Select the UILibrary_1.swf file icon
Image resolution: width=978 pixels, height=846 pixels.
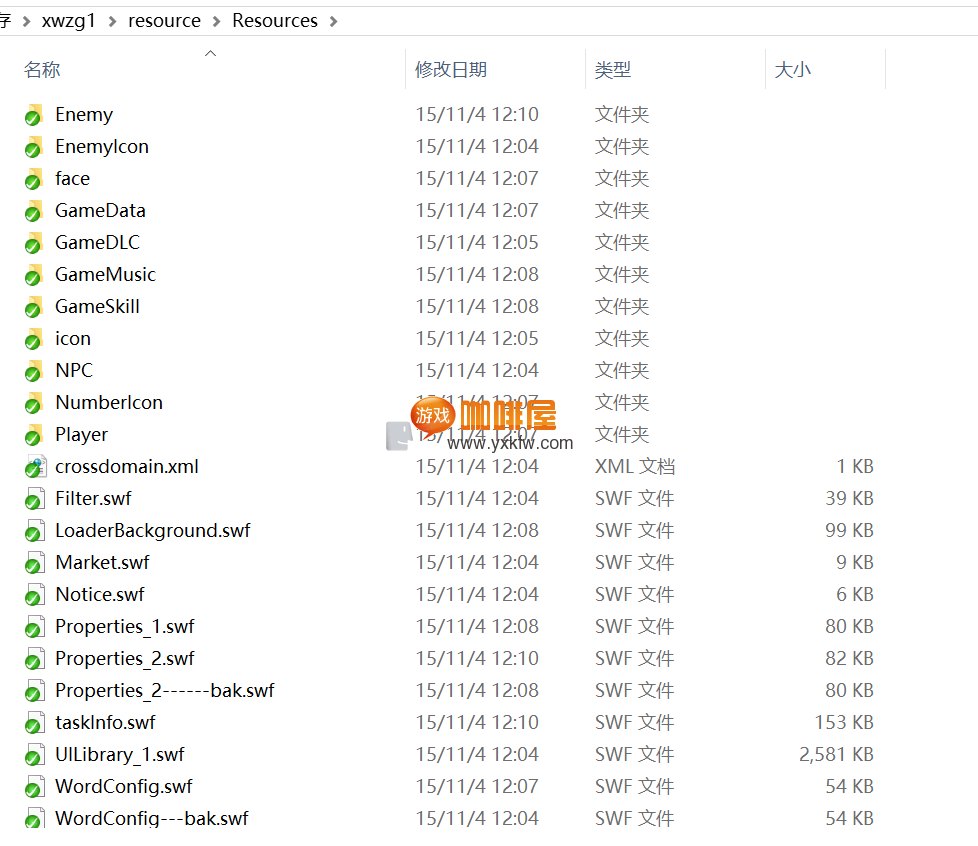click(x=35, y=755)
